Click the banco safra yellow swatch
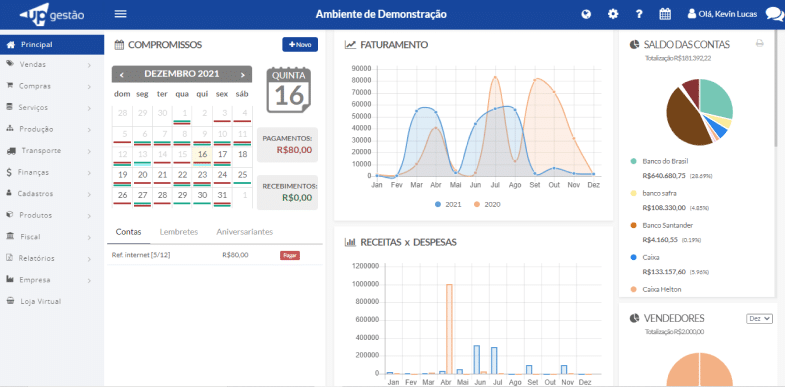 pos(633,193)
